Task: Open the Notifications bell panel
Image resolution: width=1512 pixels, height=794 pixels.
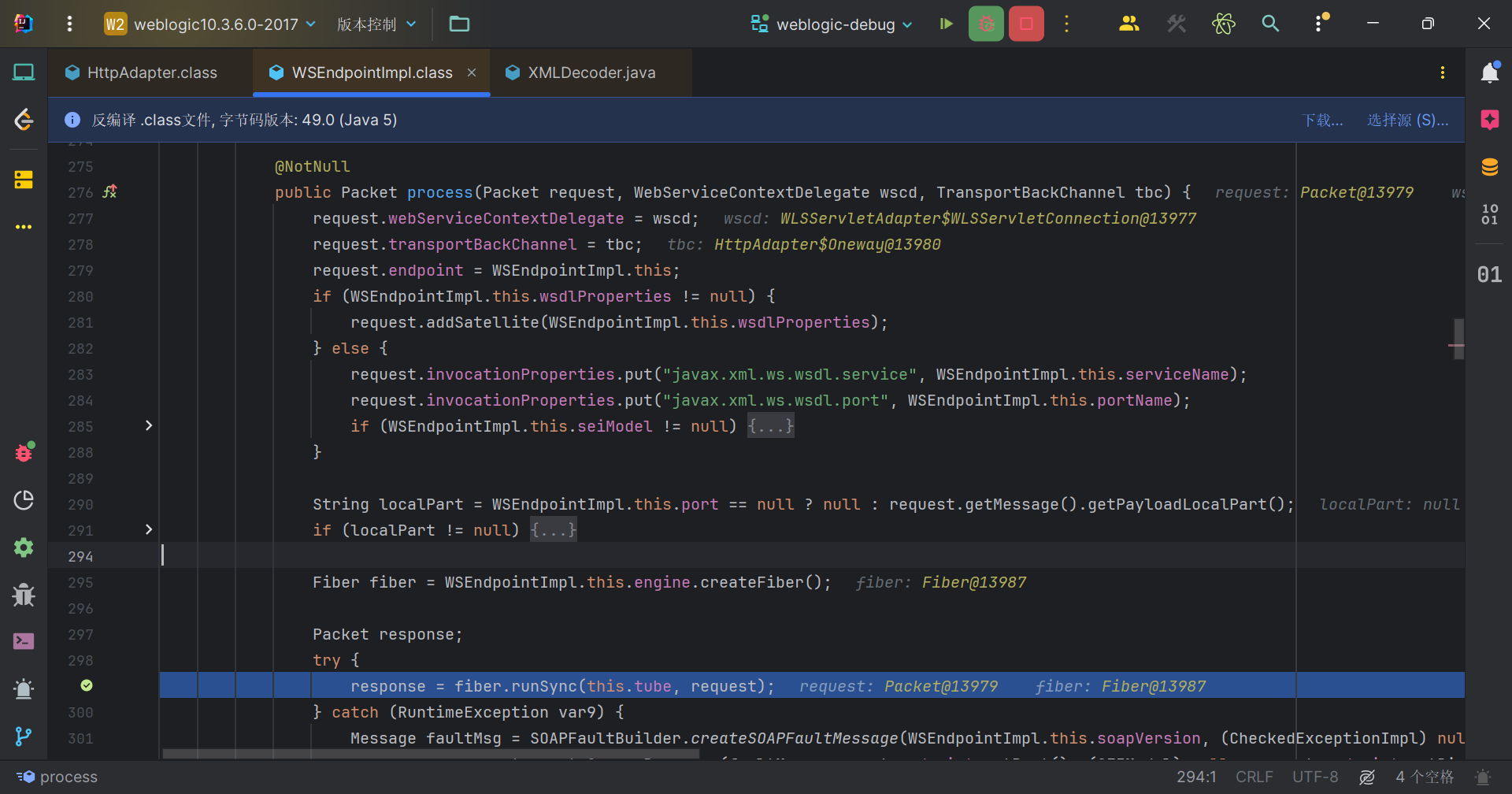Action: (x=1489, y=72)
